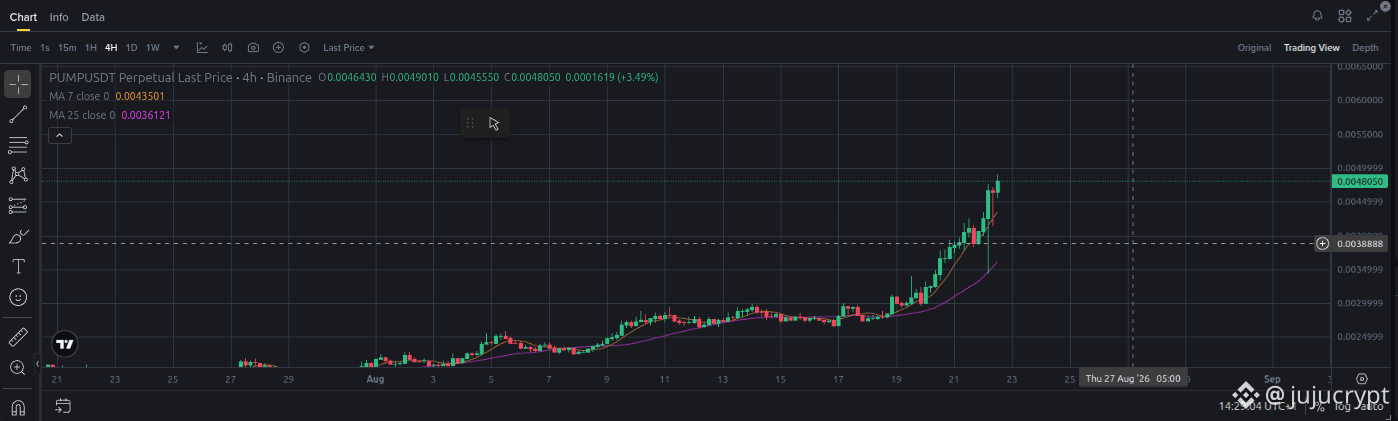Screen dimensions: 1398x421
Task: Click the TradingView logo badge
Action: coord(65,344)
